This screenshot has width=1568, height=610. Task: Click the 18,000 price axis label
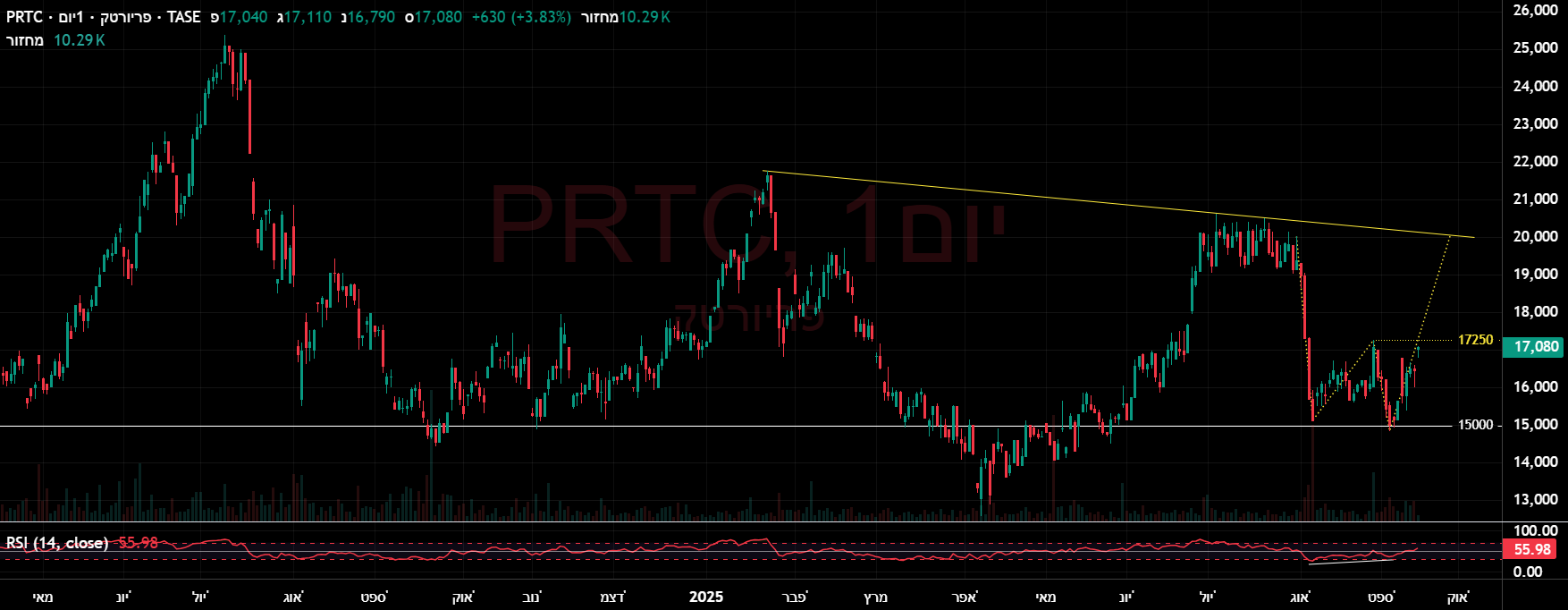pyautogui.click(x=1536, y=311)
